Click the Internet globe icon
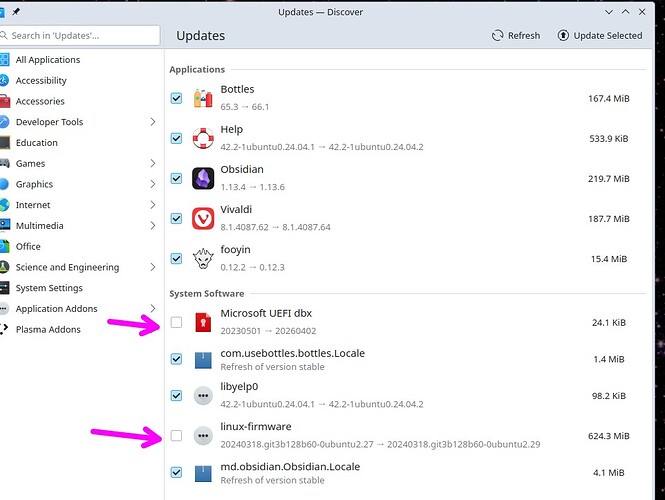The image size is (665, 500). point(4,205)
